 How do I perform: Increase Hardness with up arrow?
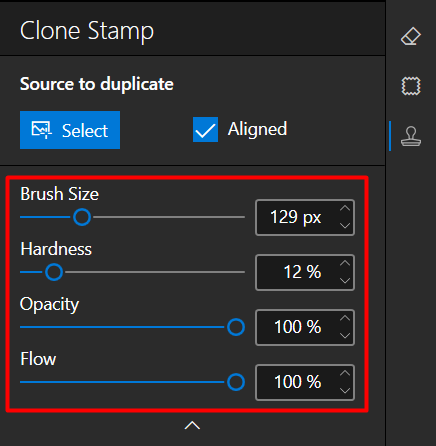click(345, 263)
